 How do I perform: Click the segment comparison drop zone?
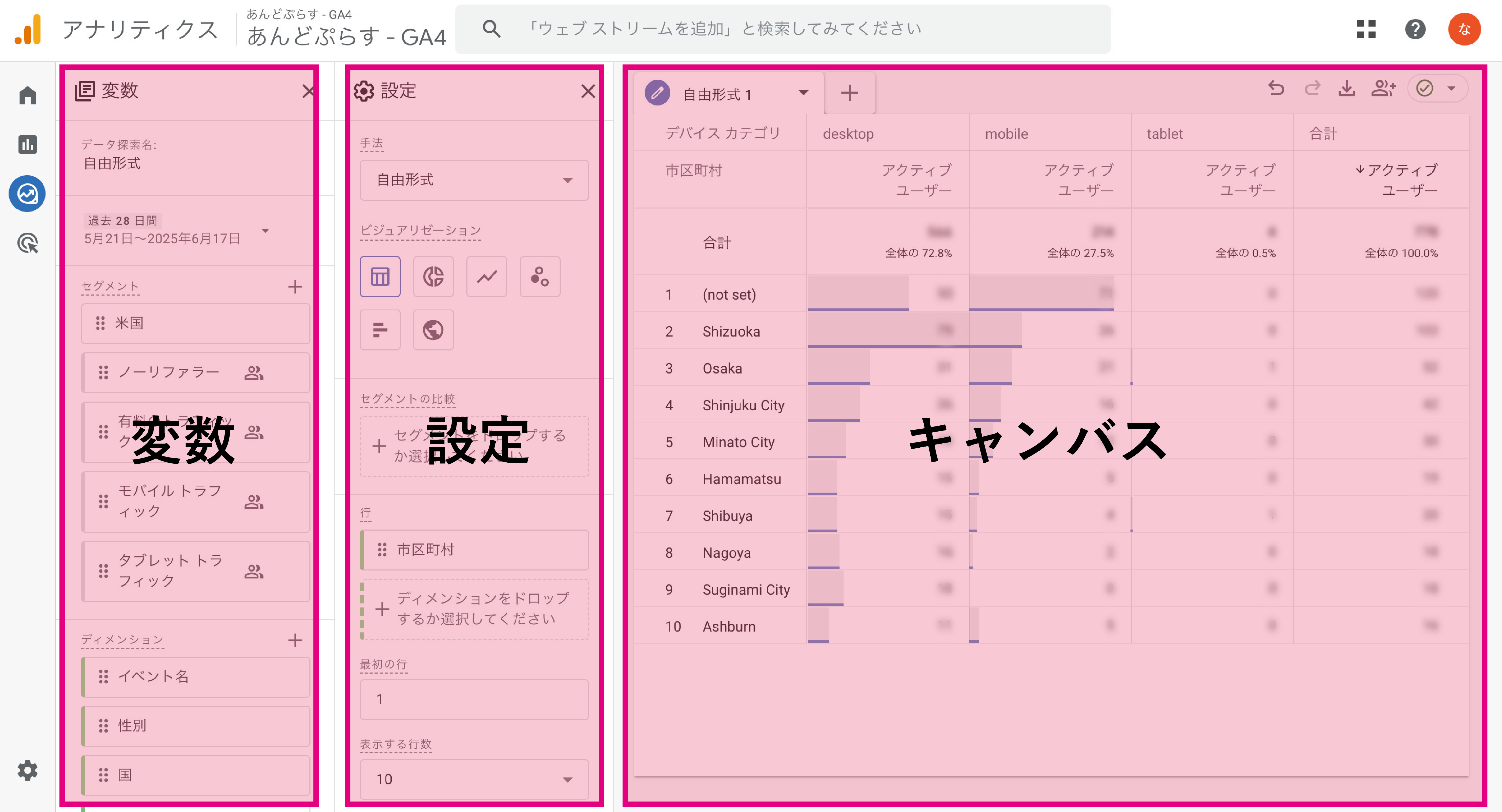pyautogui.click(x=474, y=446)
